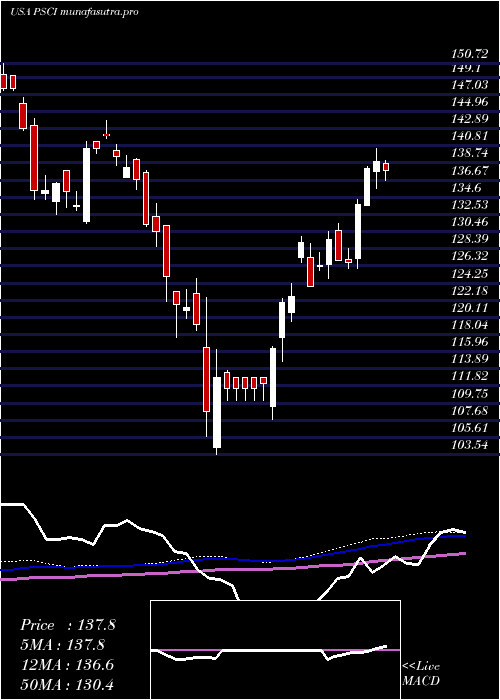This screenshot has width=500, height=700.
Task: Select the 126.32 price axis label
Action: pos(469,256)
